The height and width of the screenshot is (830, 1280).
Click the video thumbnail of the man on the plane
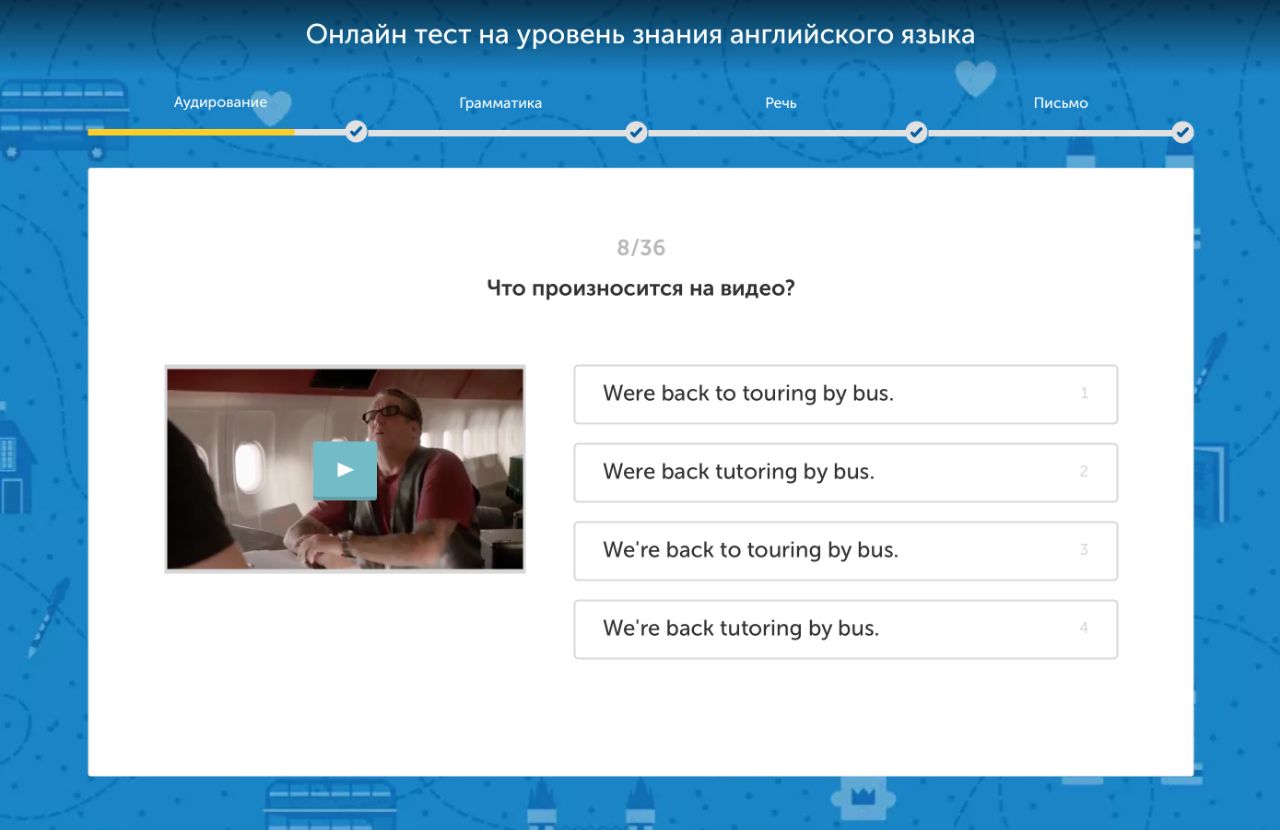pos(345,469)
